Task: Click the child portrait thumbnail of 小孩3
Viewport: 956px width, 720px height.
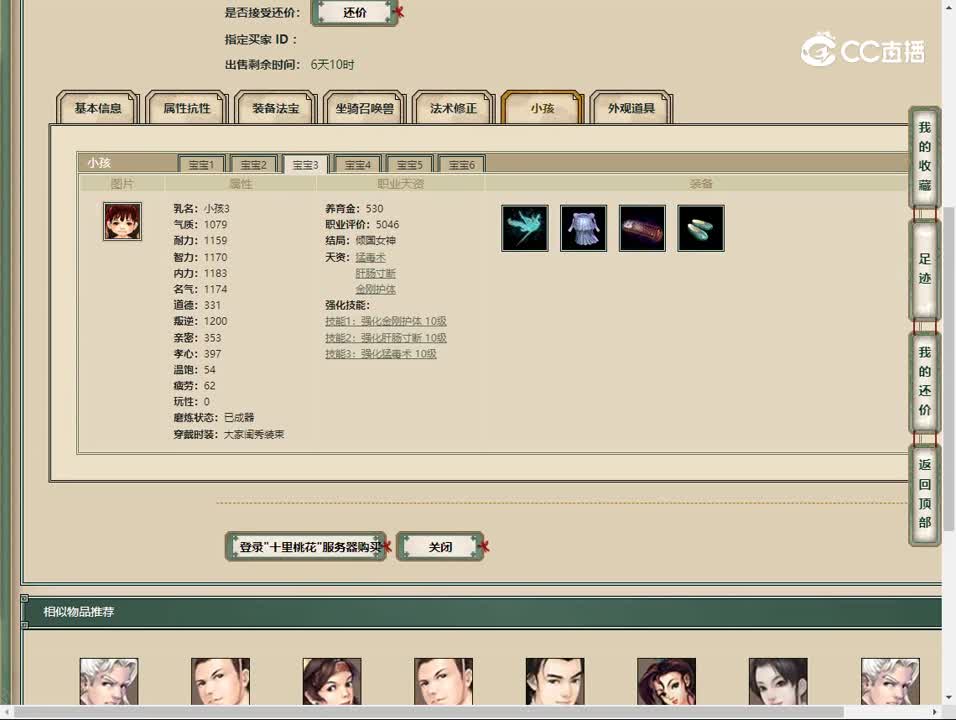Action: click(123, 221)
